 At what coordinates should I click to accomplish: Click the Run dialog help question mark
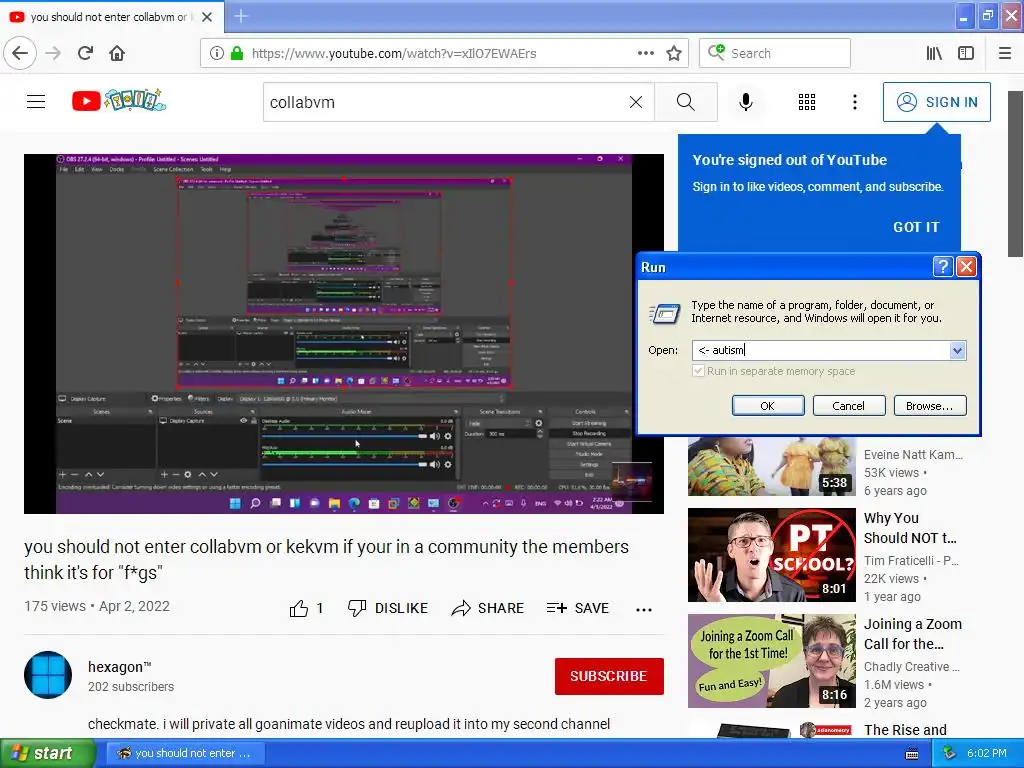coord(942,266)
